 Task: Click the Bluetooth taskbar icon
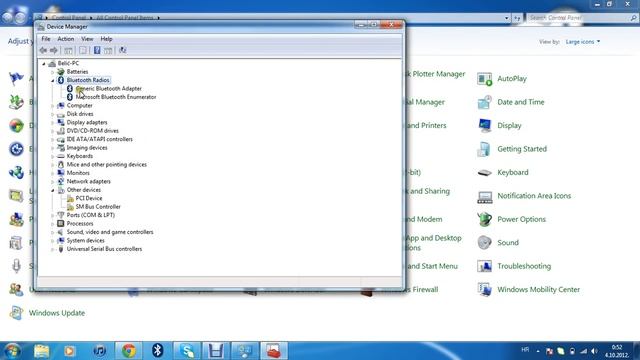(x=158, y=351)
